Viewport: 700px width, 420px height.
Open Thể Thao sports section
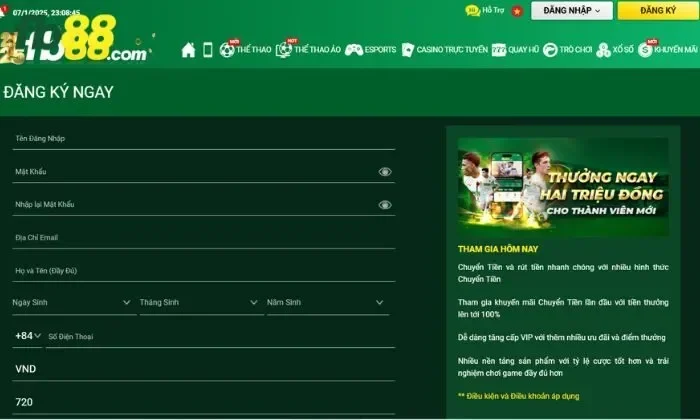(245, 49)
